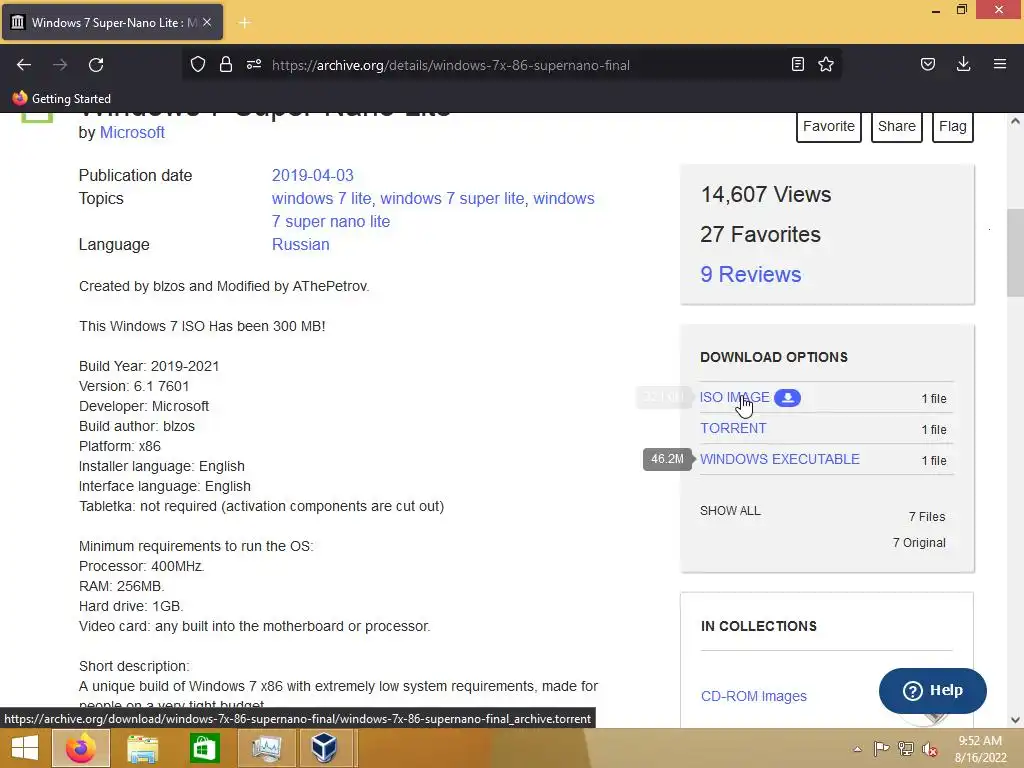The image size is (1024, 768).
Task: Click Firefox icon in the taskbar
Action: pos(81,748)
